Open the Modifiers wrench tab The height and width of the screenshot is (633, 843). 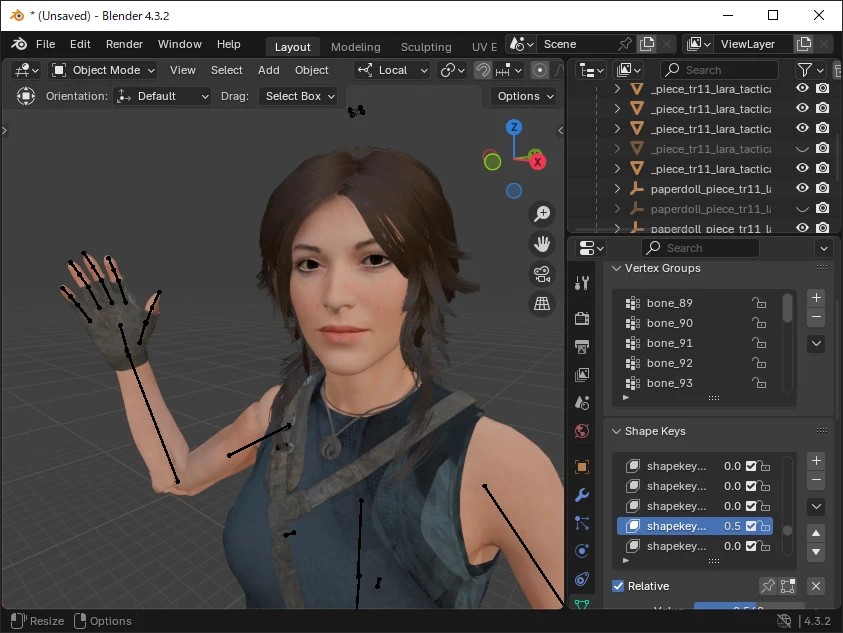point(582,495)
